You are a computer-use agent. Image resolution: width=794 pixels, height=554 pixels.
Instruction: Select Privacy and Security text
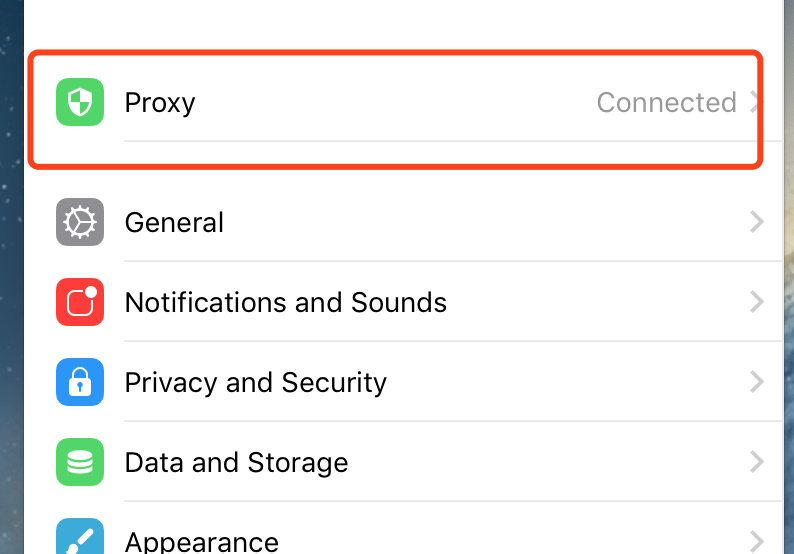tap(255, 382)
